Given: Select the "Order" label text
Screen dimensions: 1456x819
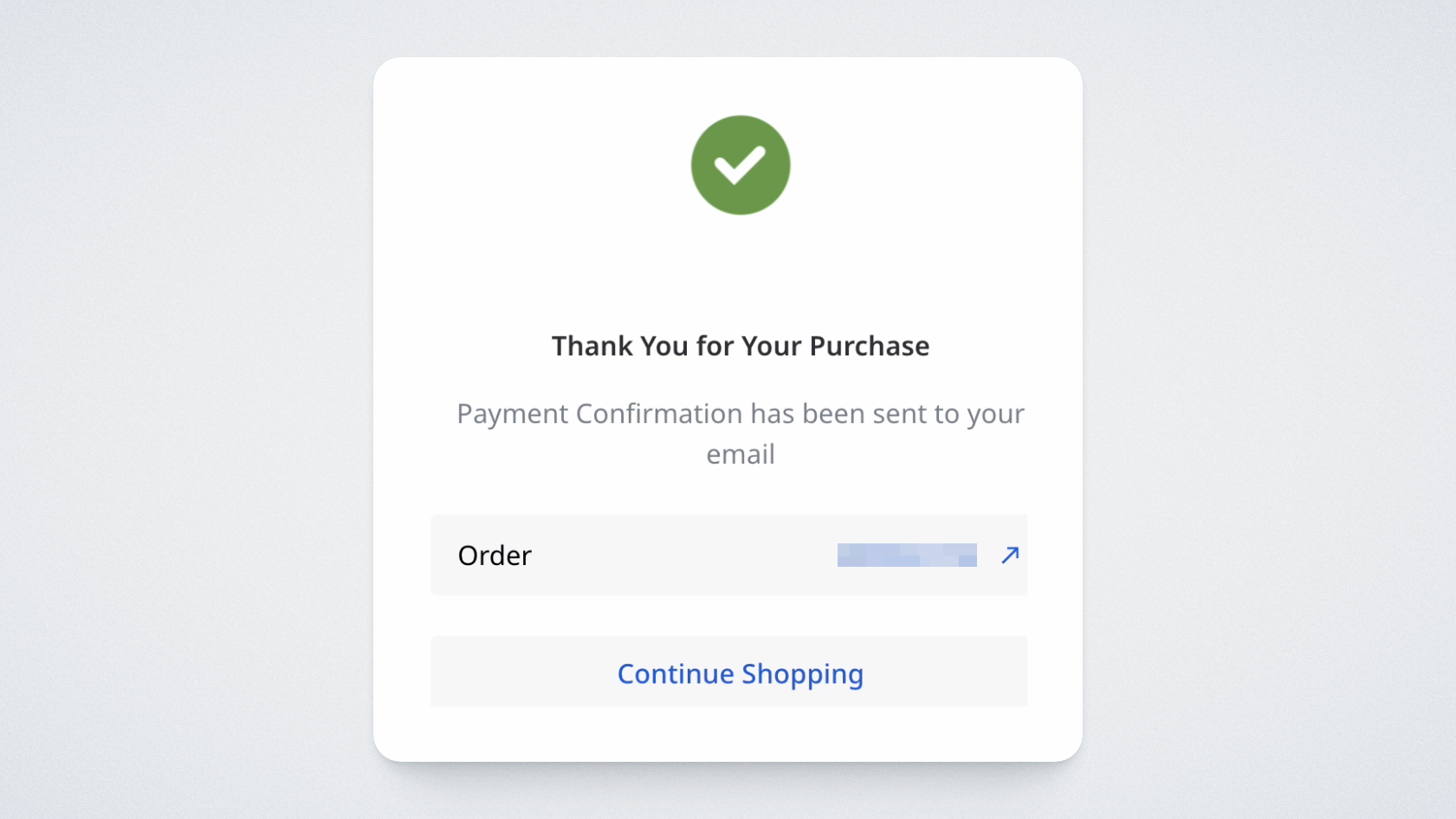Looking at the screenshot, I should [495, 556].
